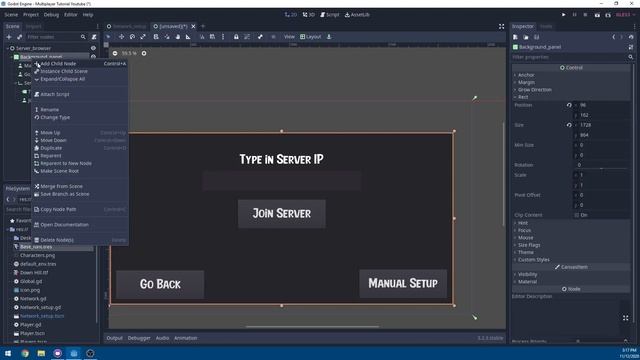640x360 pixels.
Task: Select the Rotate mode tool
Action: click(132, 37)
